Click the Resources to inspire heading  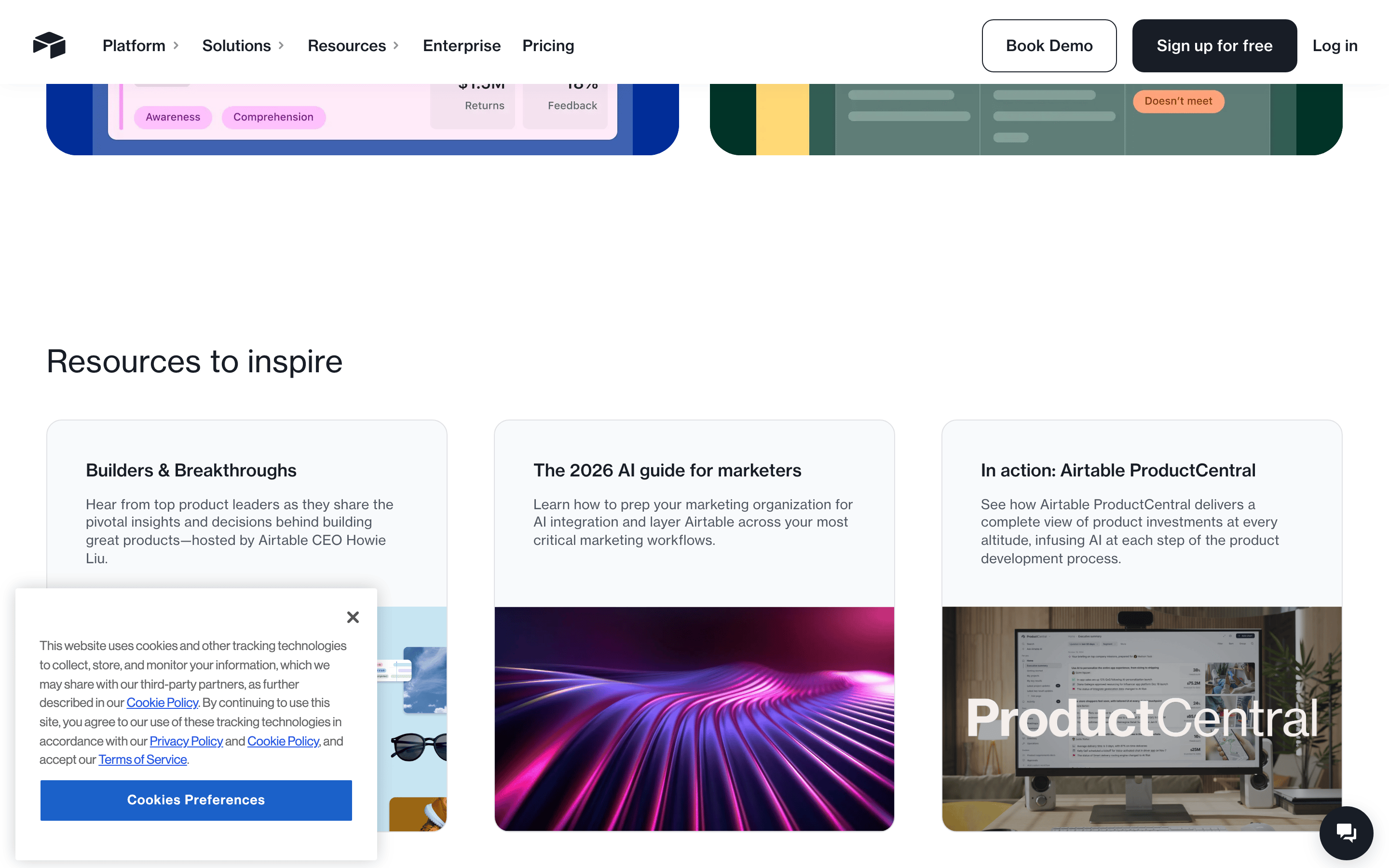(194, 361)
